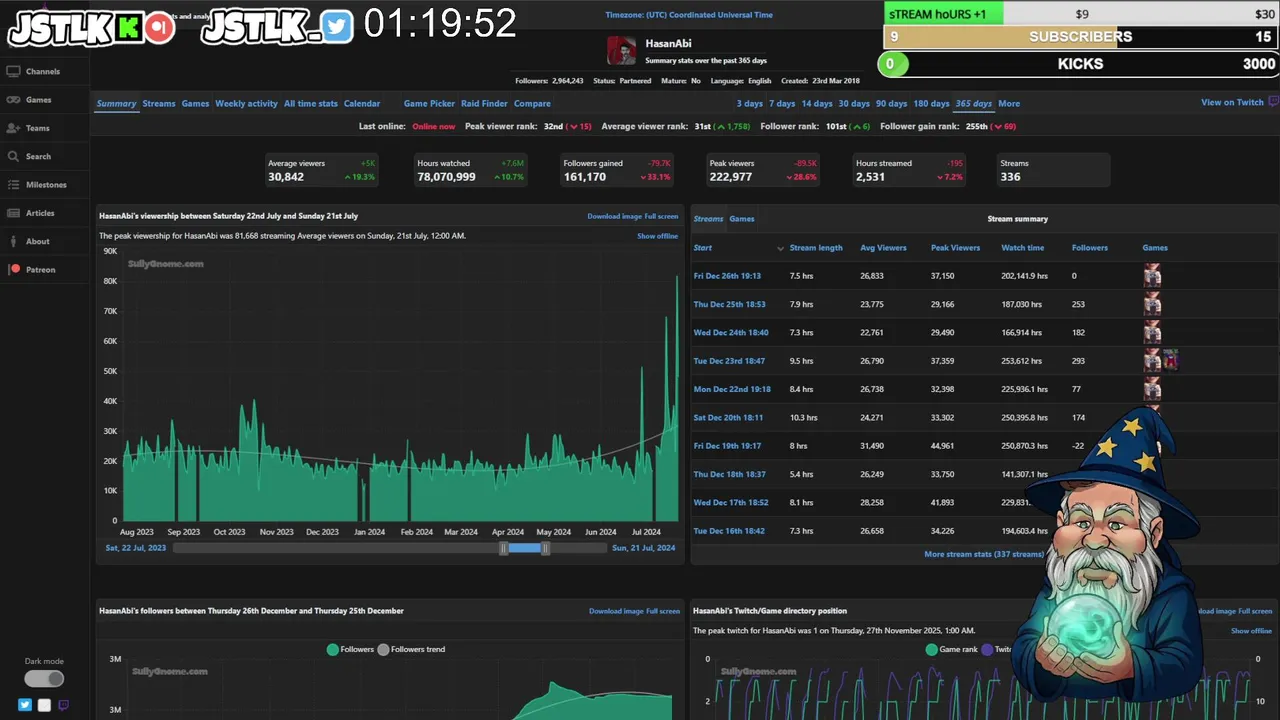Select the 3 days range
1280x720 pixels.
click(750, 103)
